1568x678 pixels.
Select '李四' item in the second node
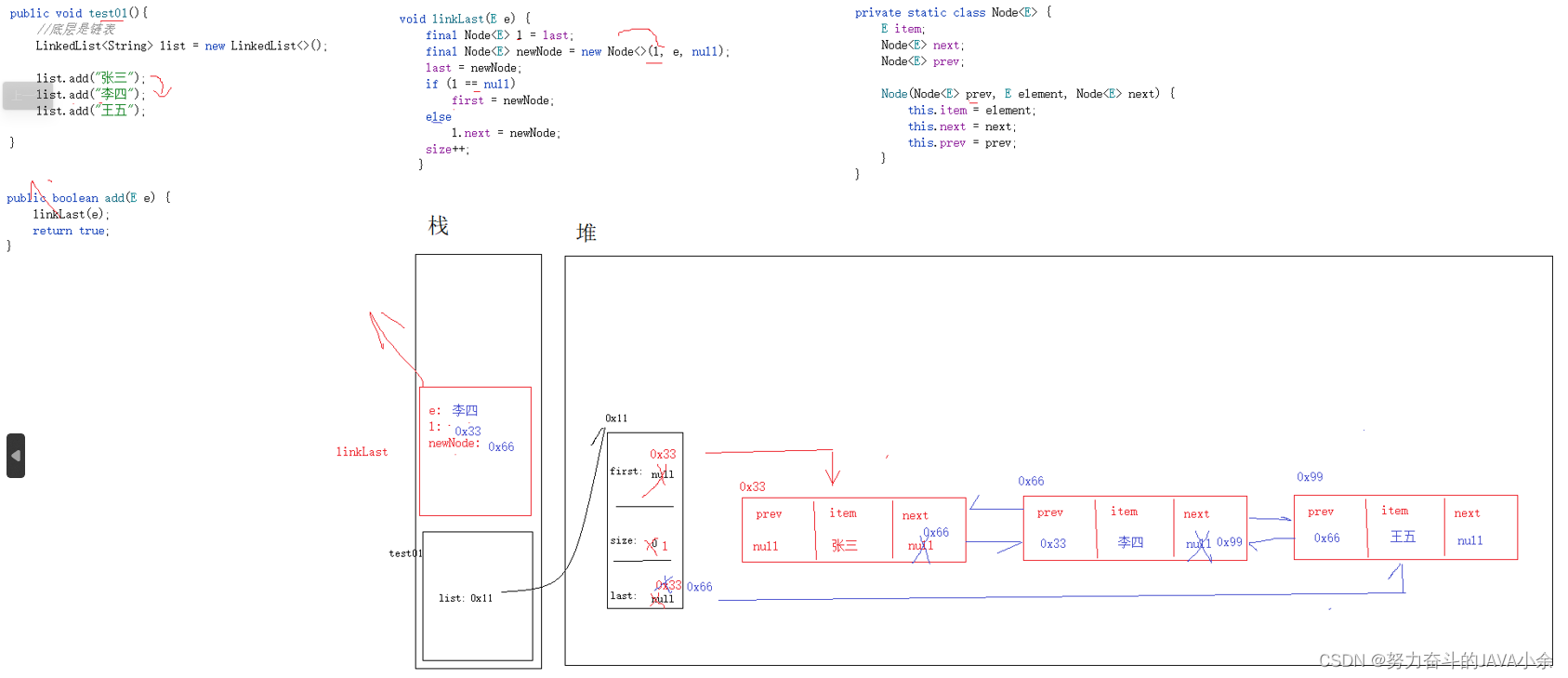[1130, 542]
